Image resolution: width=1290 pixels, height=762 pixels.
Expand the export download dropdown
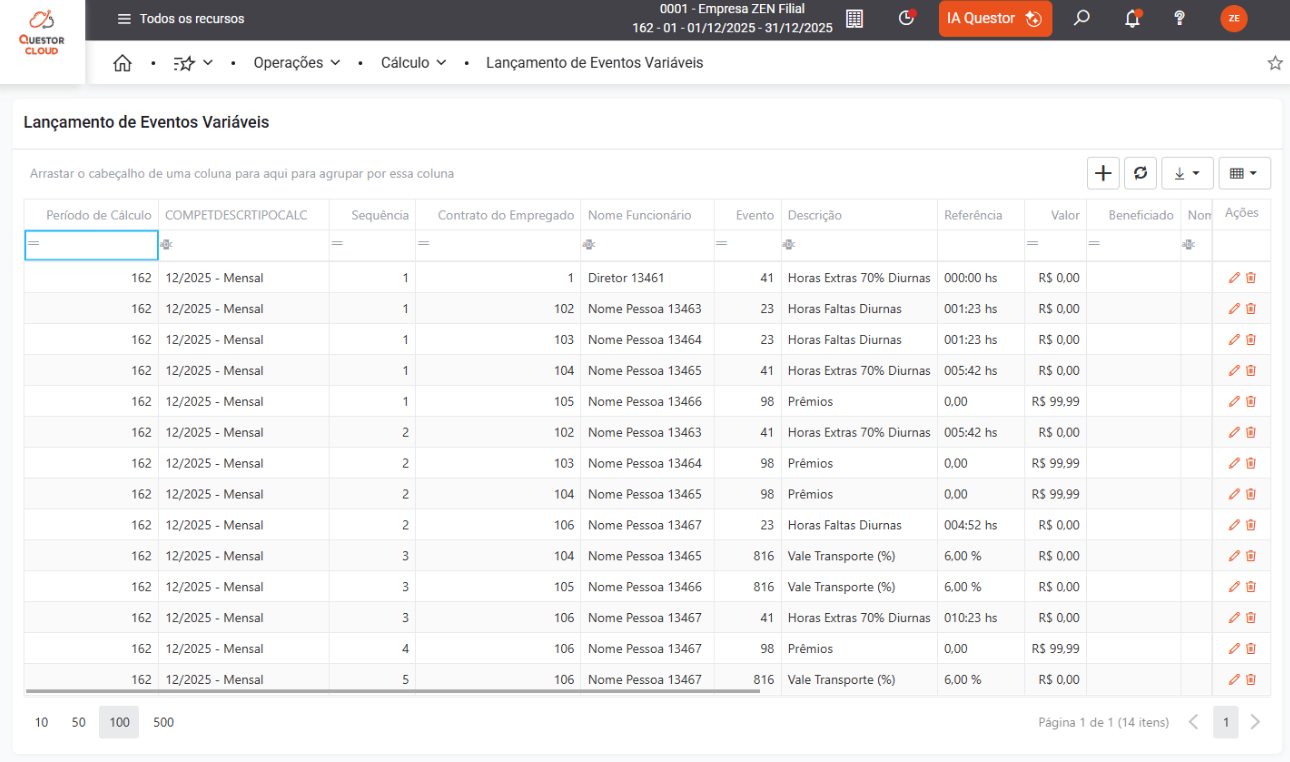click(x=1187, y=173)
